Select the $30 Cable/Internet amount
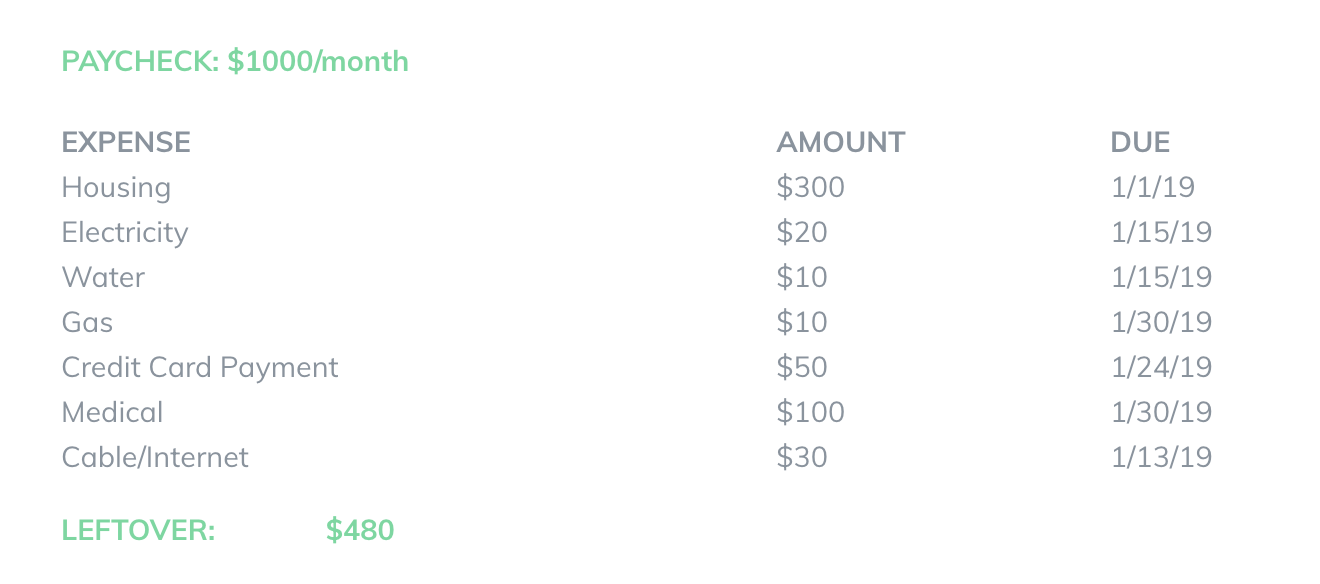 [802, 457]
